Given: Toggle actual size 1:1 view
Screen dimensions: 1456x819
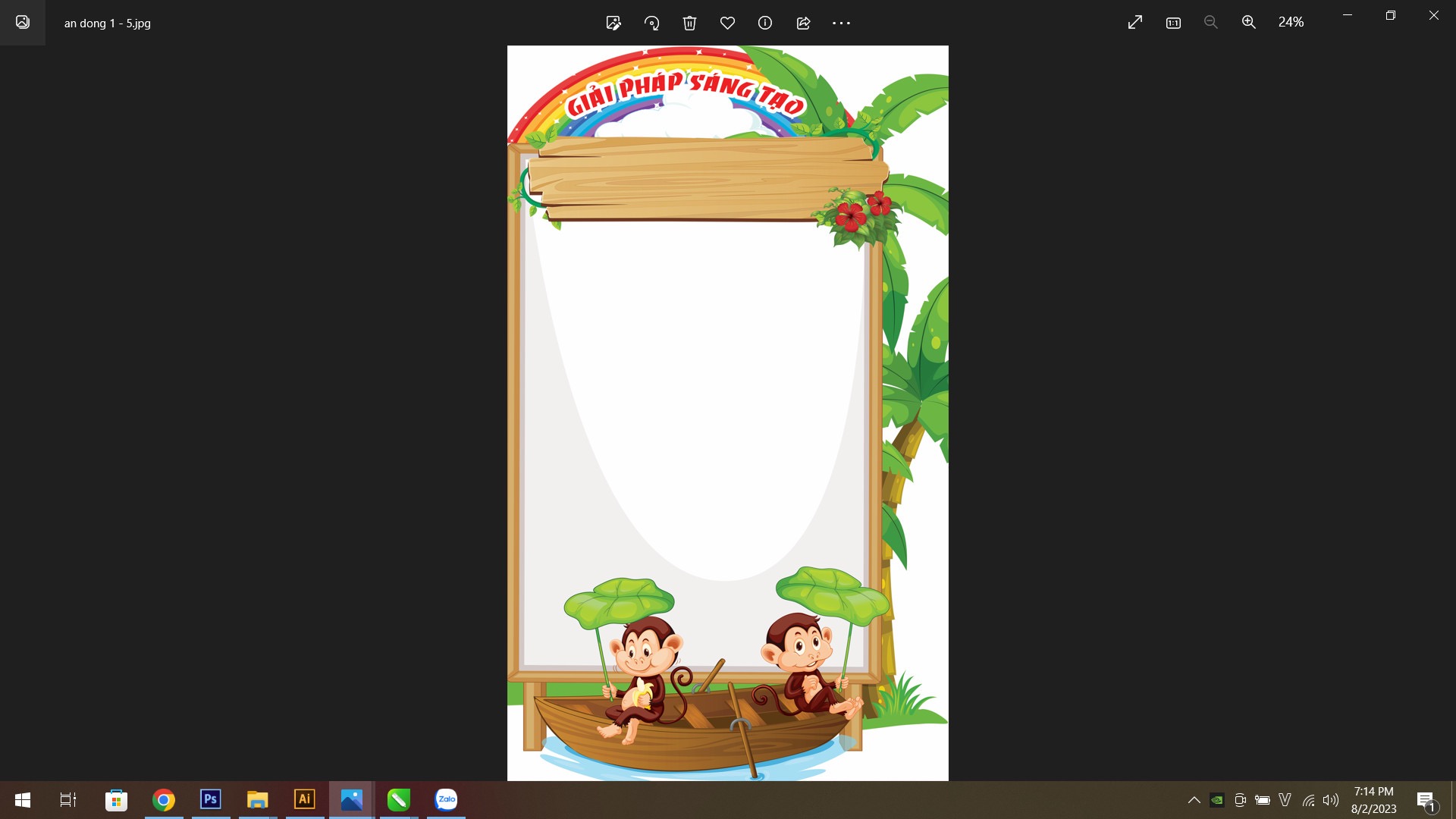Looking at the screenshot, I should coord(1173,23).
